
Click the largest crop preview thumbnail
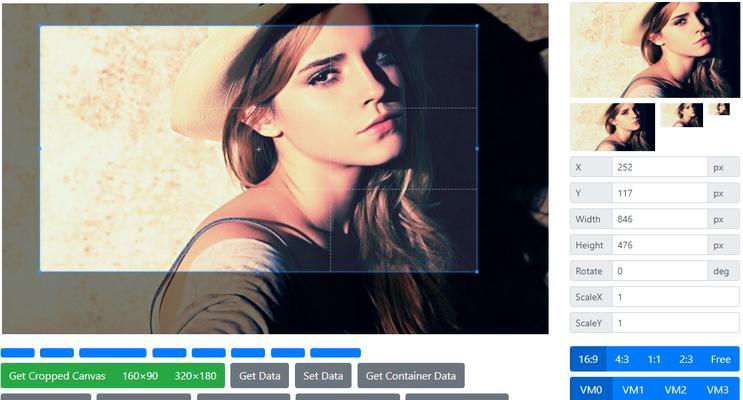(x=654, y=50)
